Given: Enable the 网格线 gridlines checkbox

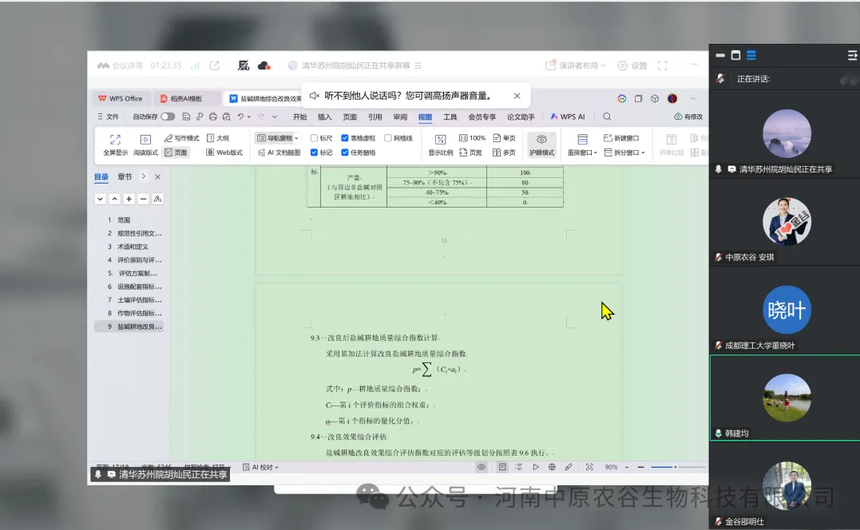Looking at the screenshot, I should click(x=388, y=138).
